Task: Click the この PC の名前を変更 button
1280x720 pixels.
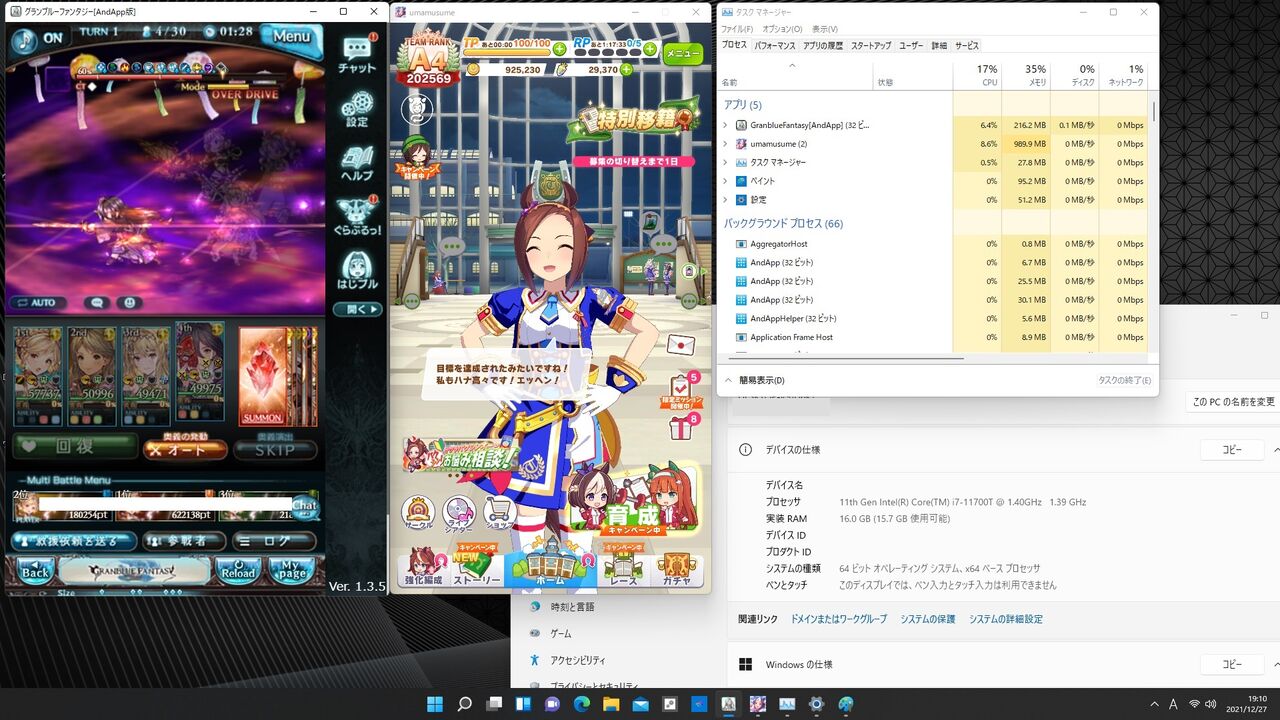Action: point(1233,401)
